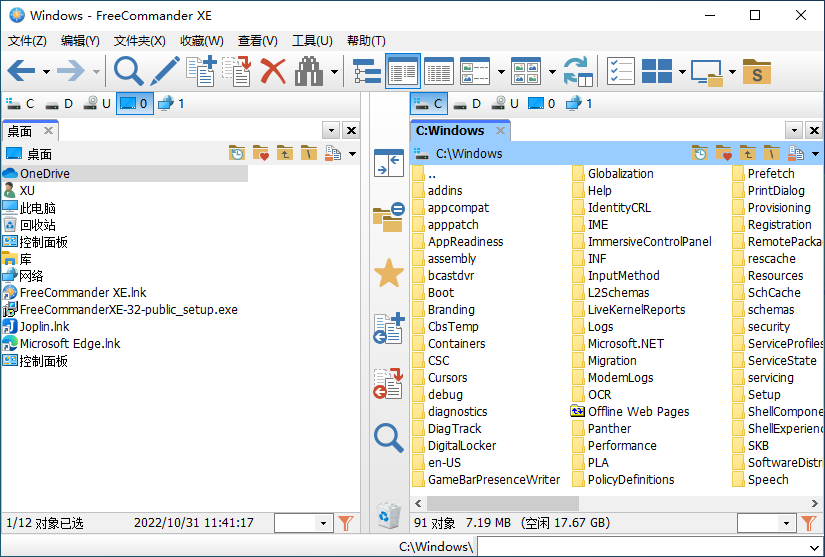Screen dimensions: 825x557
Task: Click the middle bar magnifier search icon
Action: point(389,438)
